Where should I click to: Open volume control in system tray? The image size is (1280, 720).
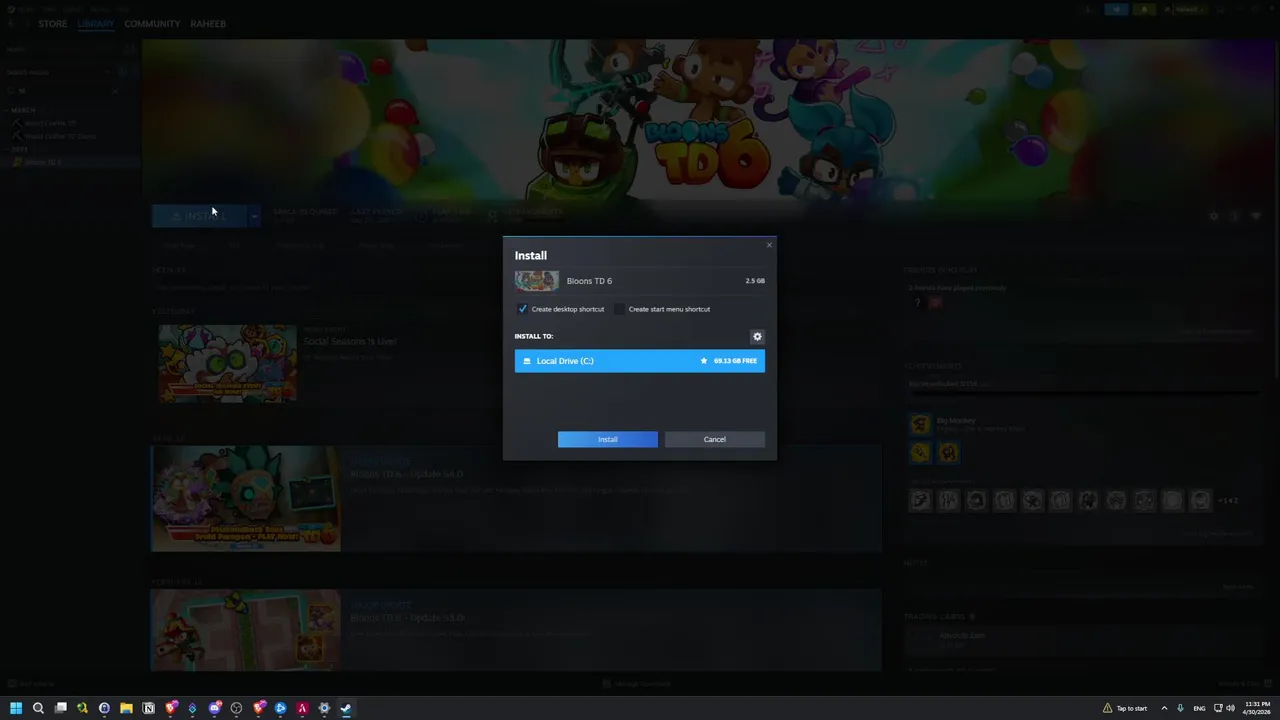(x=1230, y=708)
